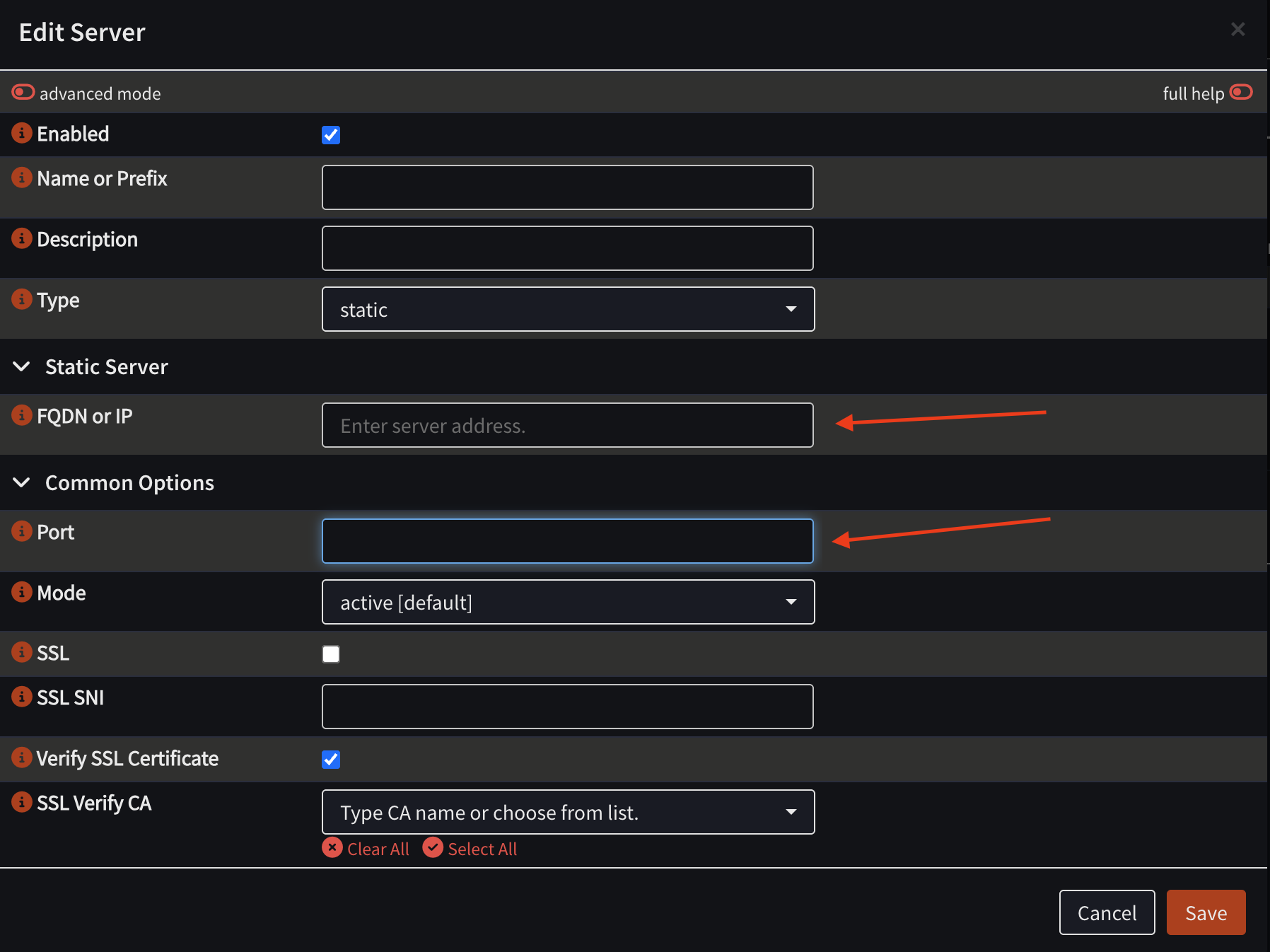Click the info icon next to Mode
Screen dimensions: 1270x952
point(22,593)
